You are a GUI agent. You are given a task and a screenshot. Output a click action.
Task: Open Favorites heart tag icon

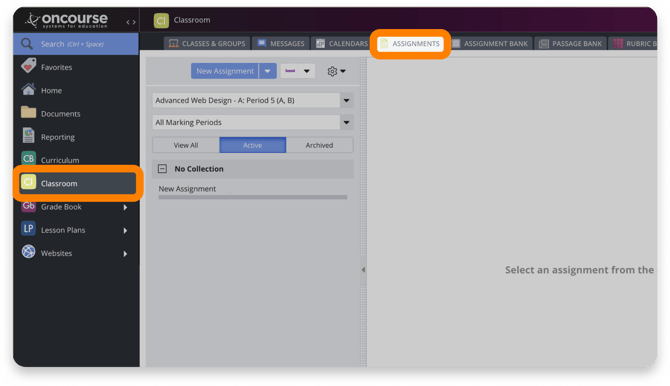point(29,66)
